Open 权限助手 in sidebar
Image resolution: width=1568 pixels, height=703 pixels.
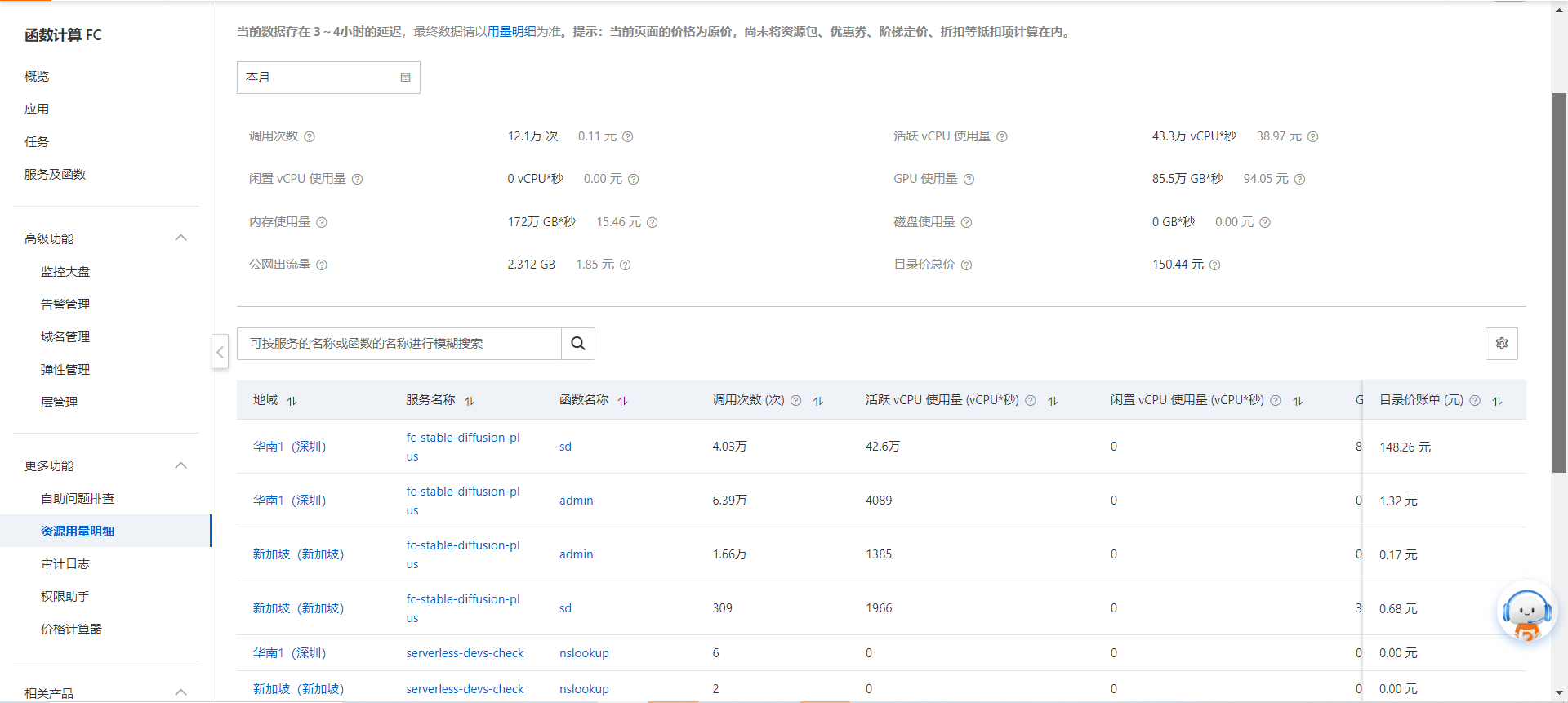pyautogui.click(x=65, y=597)
